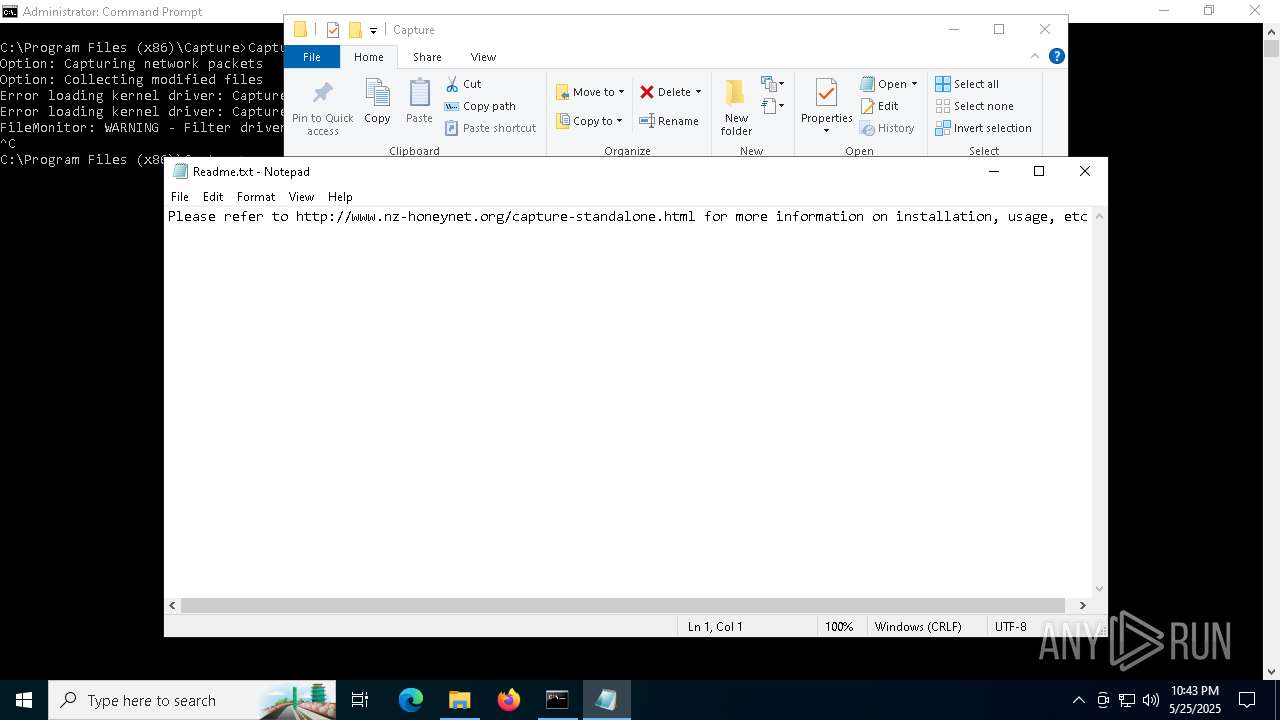This screenshot has height=720, width=1280.
Task: Open Notepad Format menu
Action: click(x=256, y=197)
